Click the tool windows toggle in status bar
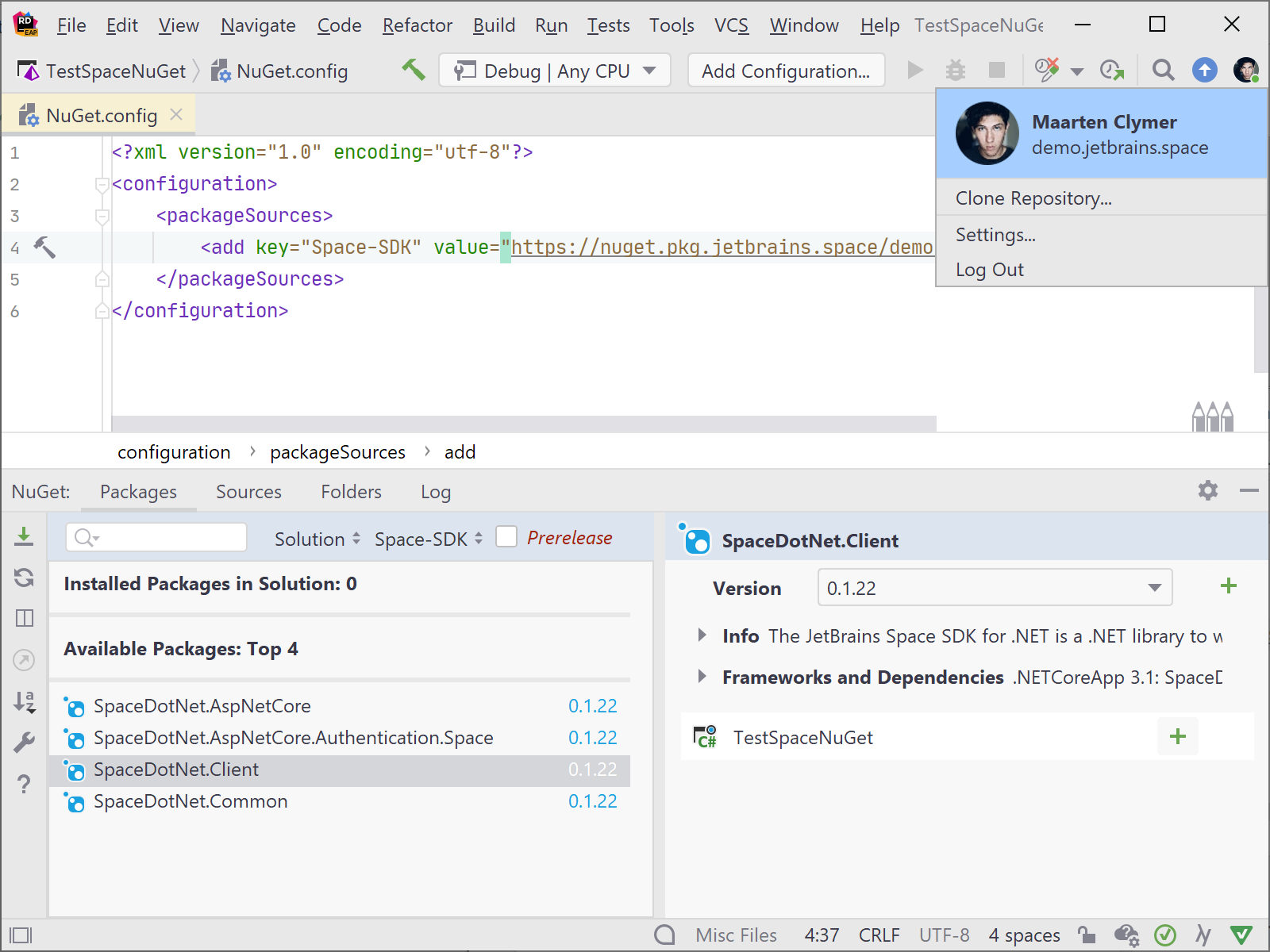Viewport: 1270px width, 952px height. click(21, 935)
